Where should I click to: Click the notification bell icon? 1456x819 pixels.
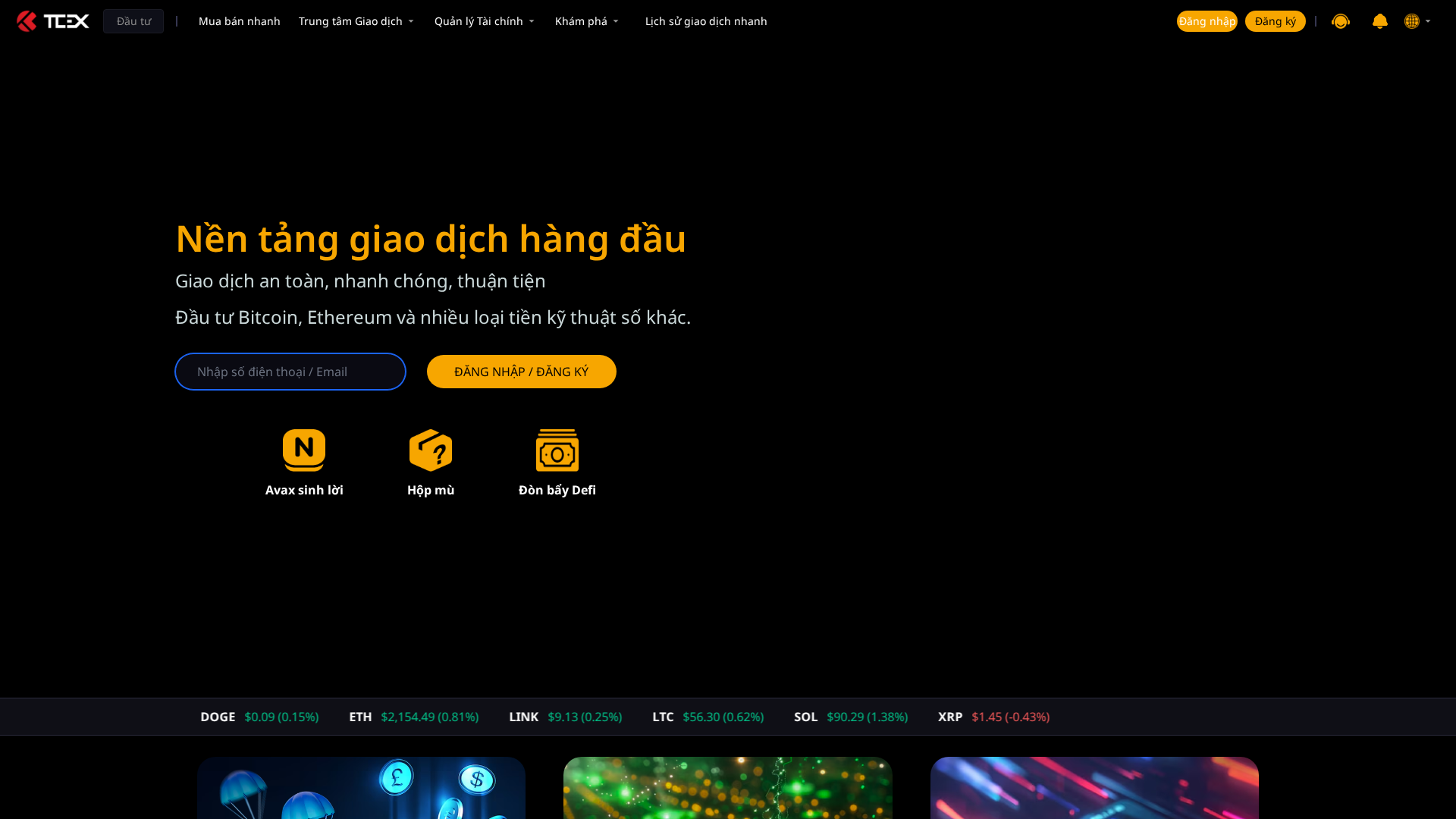(x=1379, y=21)
